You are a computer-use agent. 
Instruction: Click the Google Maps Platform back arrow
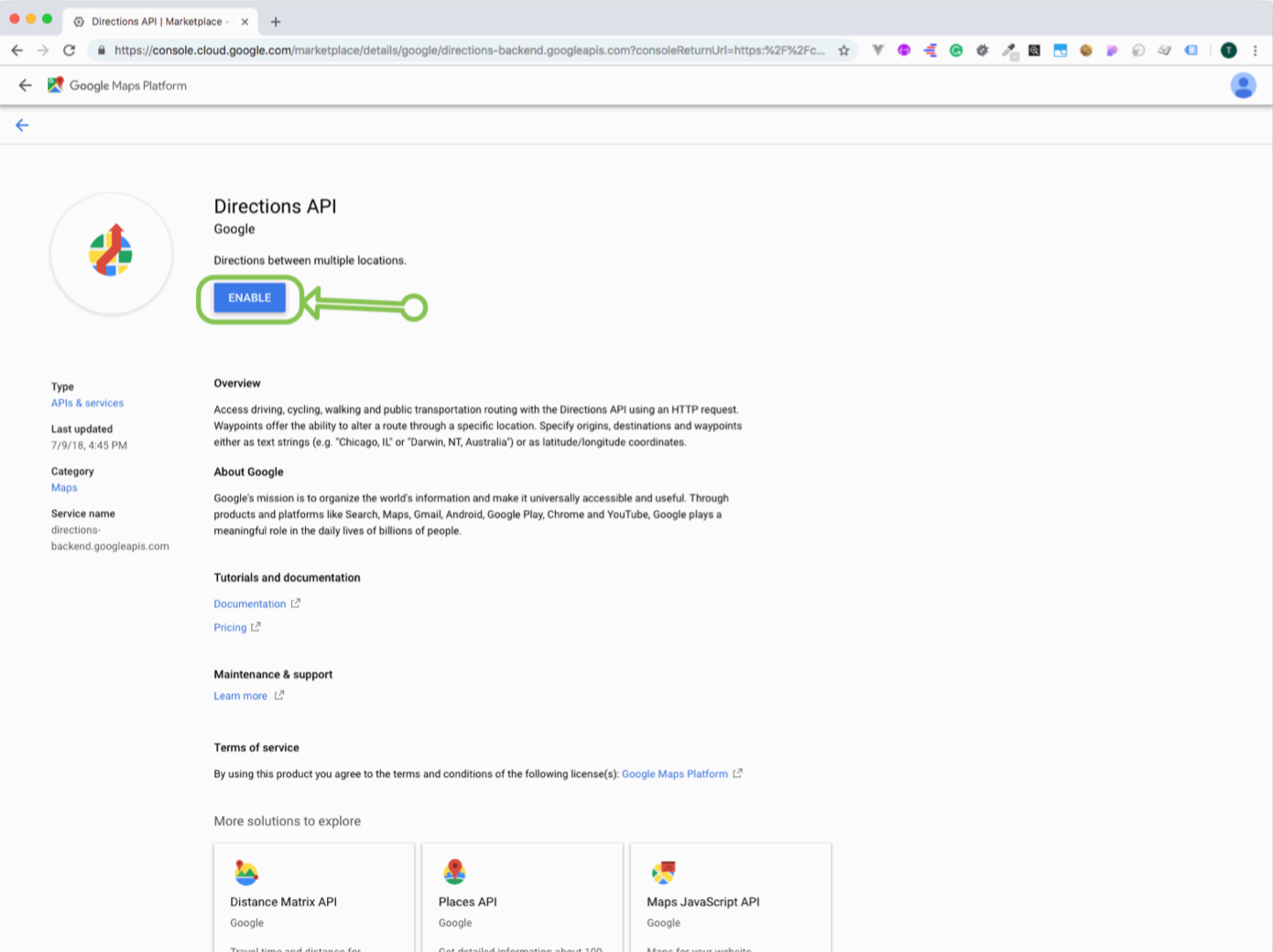pyautogui.click(x=25, y=85)
